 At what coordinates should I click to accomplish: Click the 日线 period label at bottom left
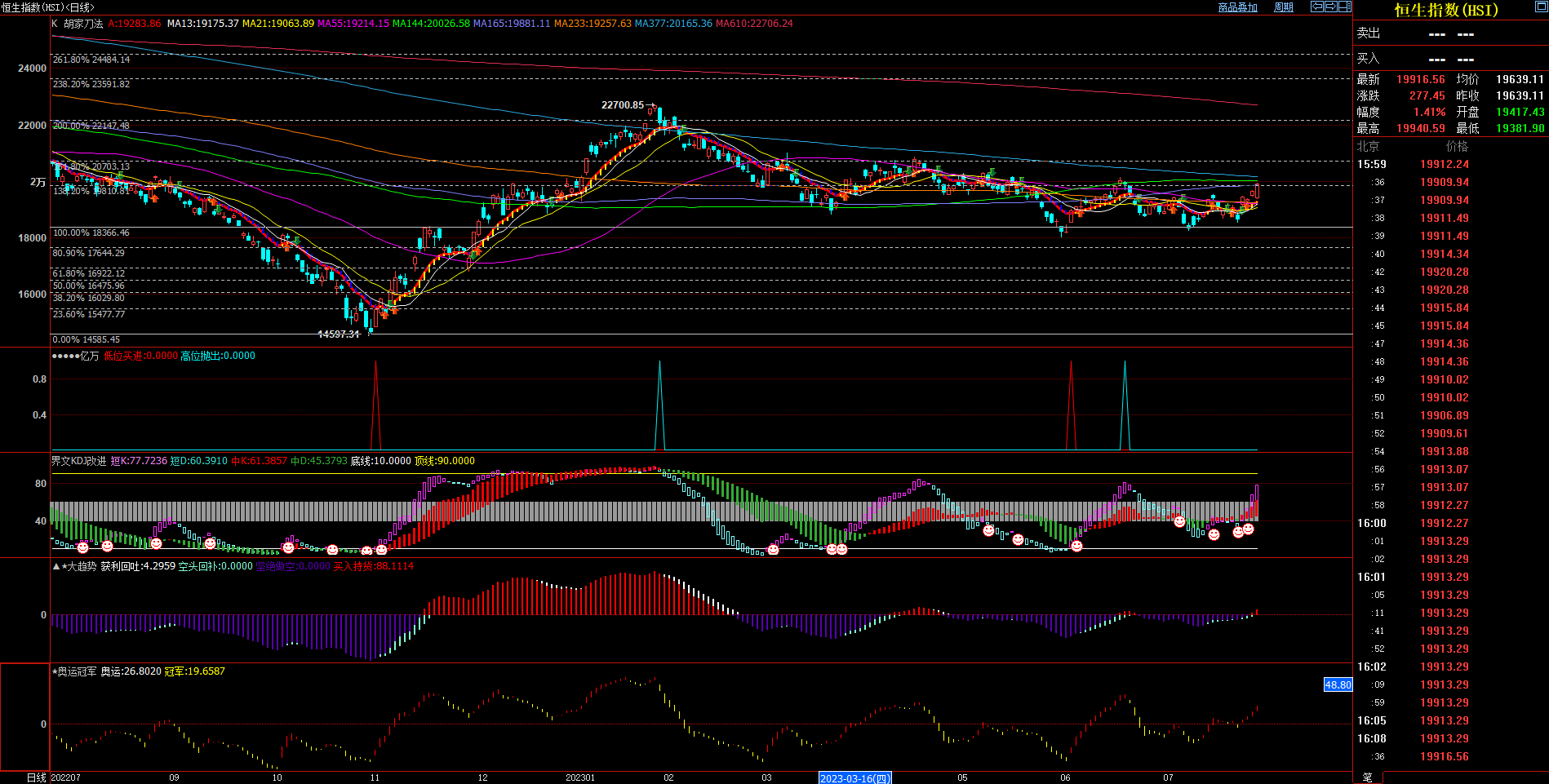tap(36, 777)
